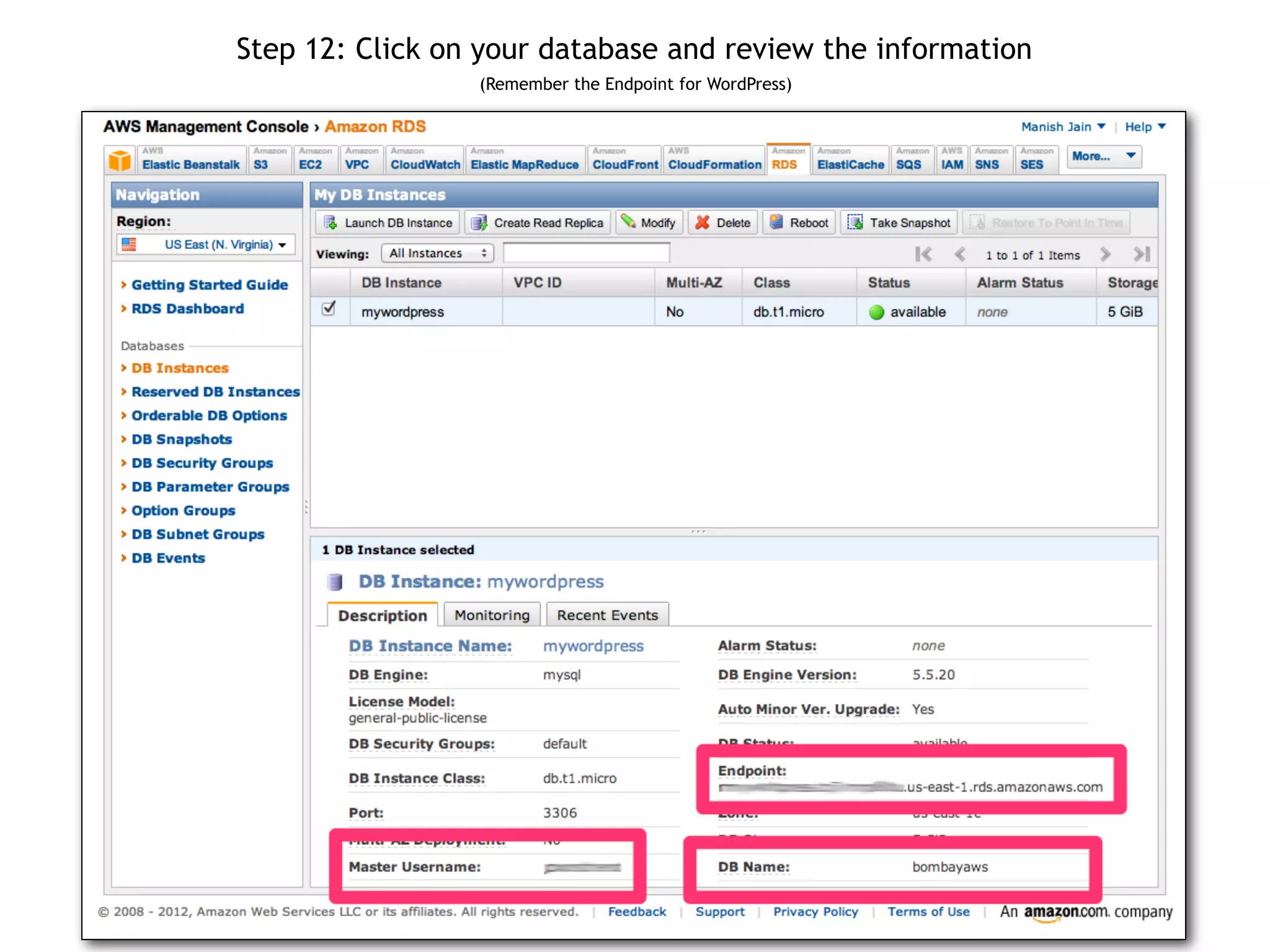The width and height of the screenshot is (1270, 952).
Task: Go to the last page of items
Action: tap(1142, 254)
